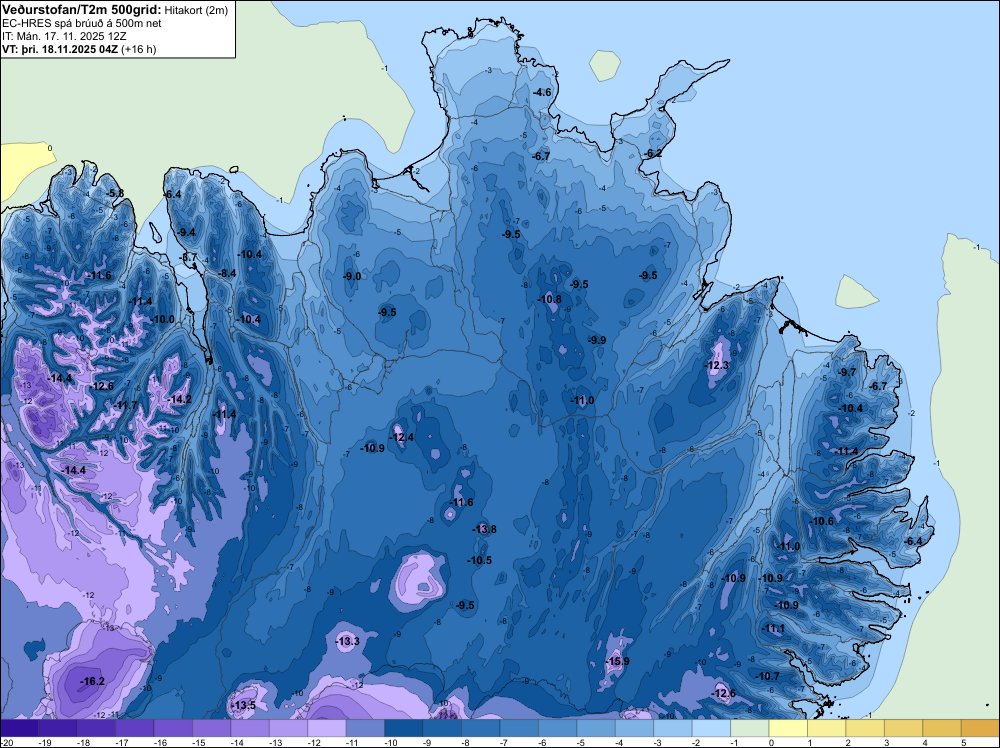Click the -6.2 temperature label
1000x748 pixels.
(x=652, y=154)
